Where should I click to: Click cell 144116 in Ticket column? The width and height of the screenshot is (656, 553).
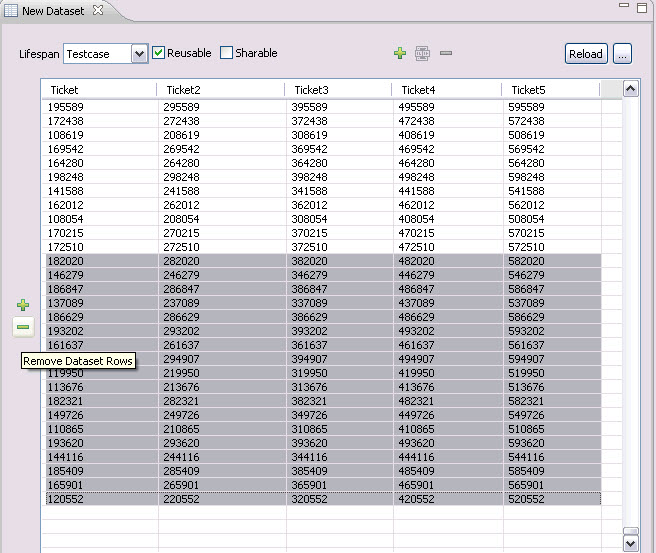coord(100,458)
